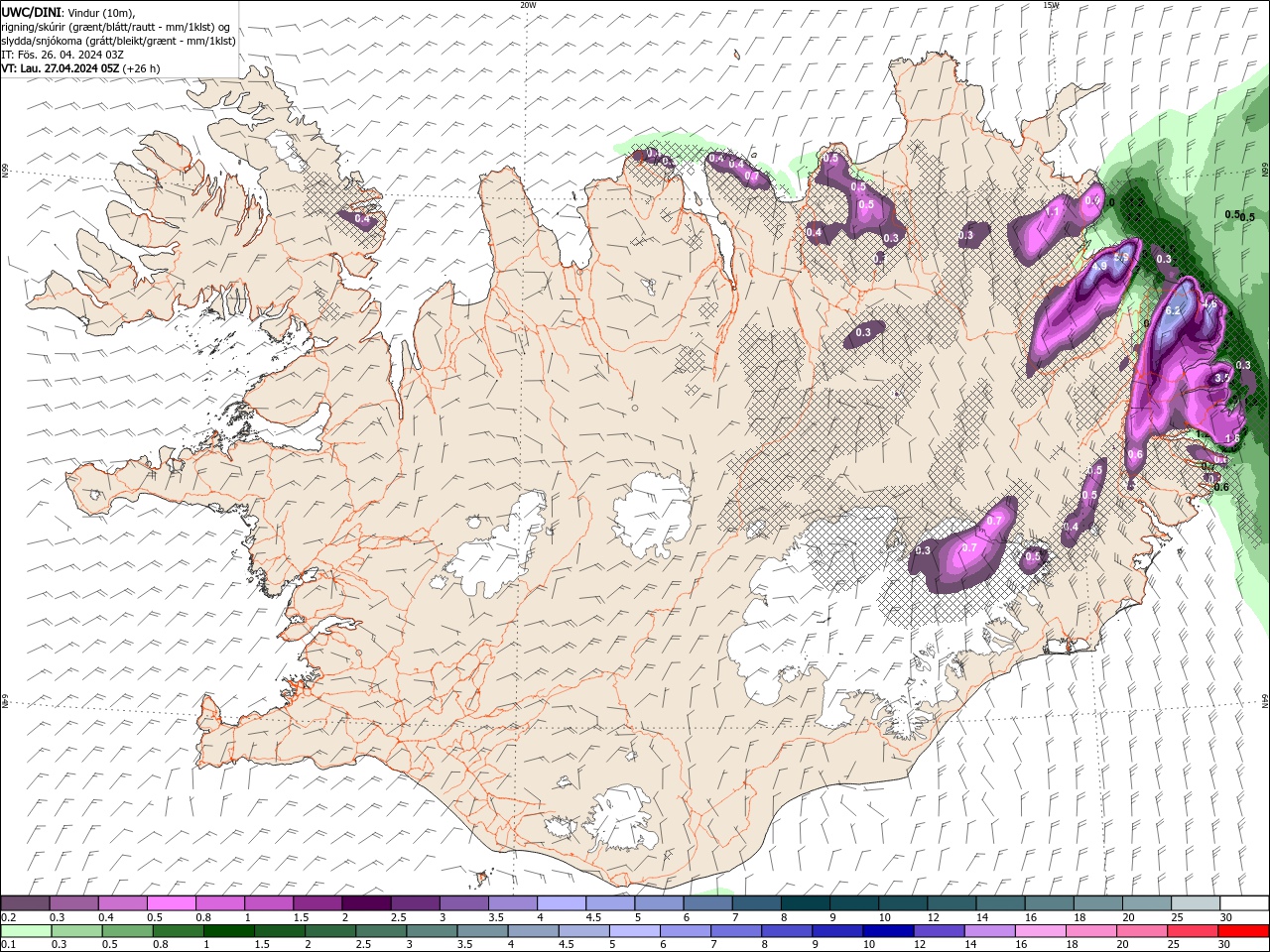
Task: Select the red-pink 25 rain legend swatch
Action: coord(1192,931)
